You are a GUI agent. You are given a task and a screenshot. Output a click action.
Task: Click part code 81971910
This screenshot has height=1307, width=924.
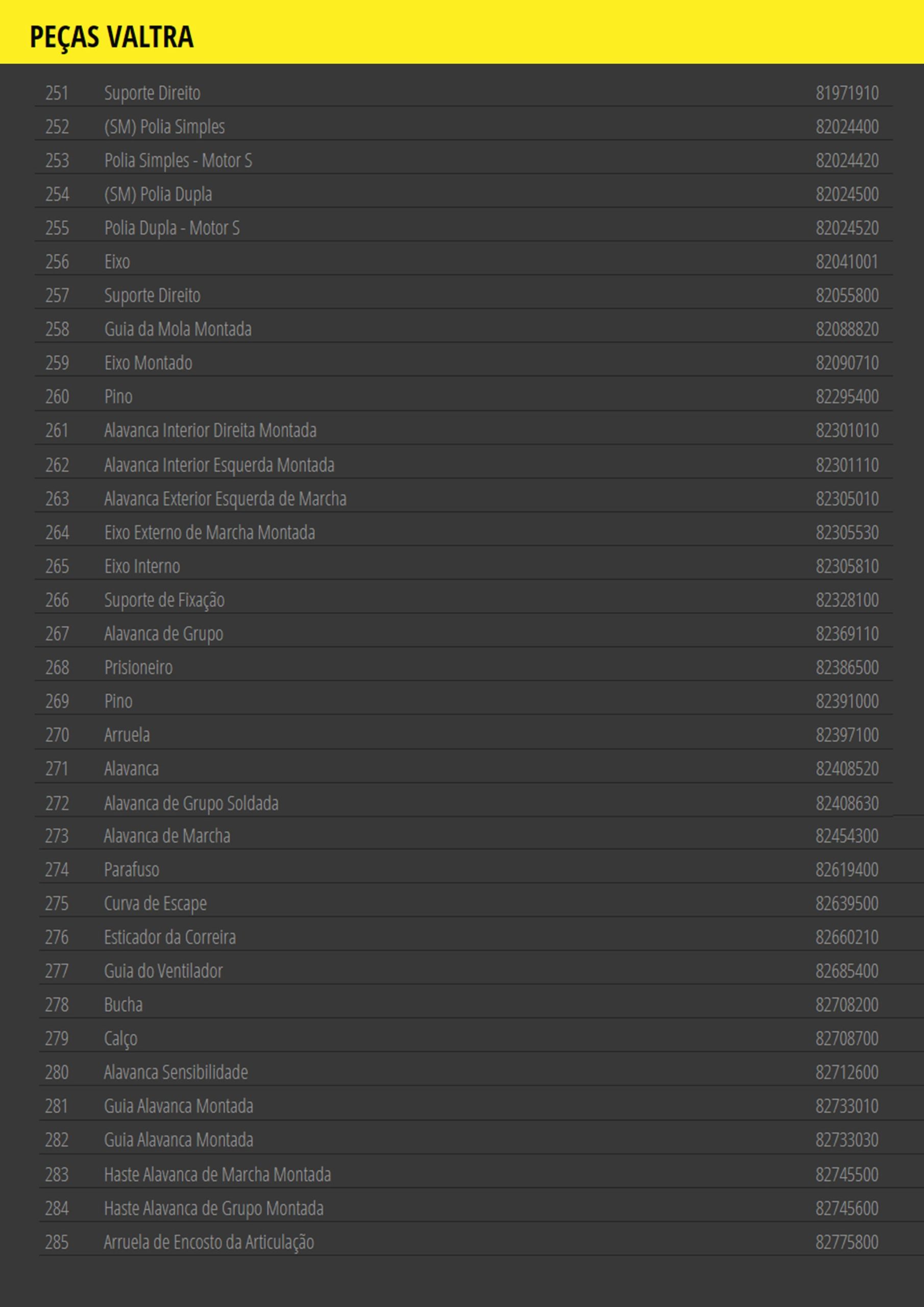pos(847,93)
